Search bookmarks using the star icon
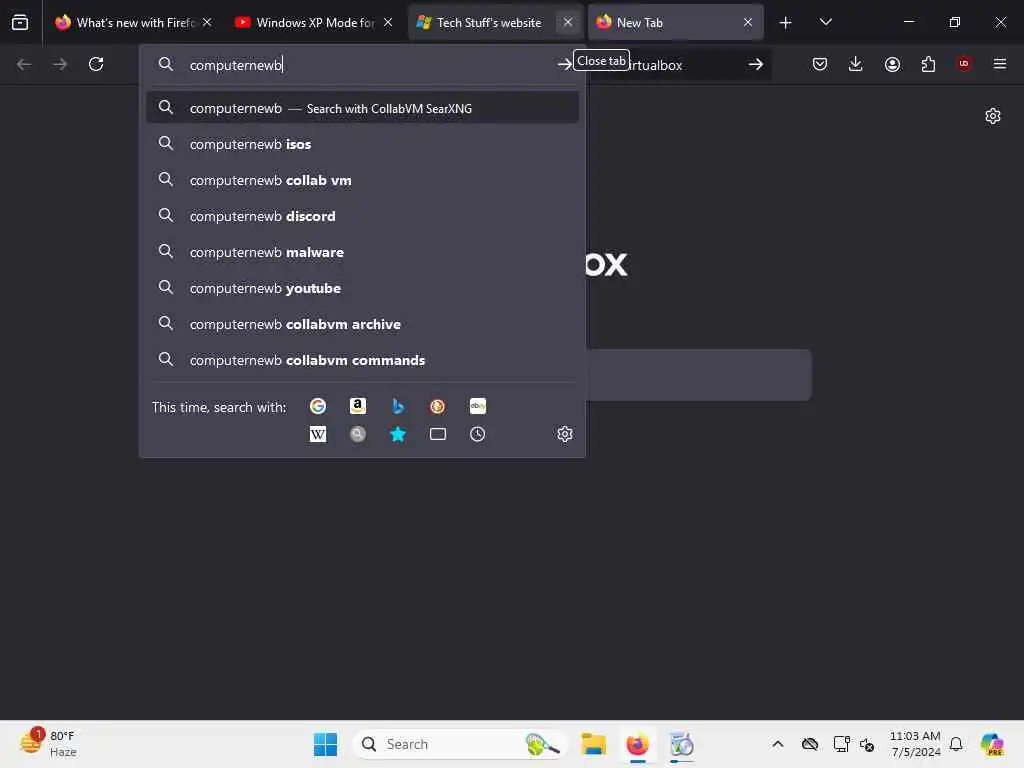The height and width of the screenshot is (768, 1024). pos(398,434)
